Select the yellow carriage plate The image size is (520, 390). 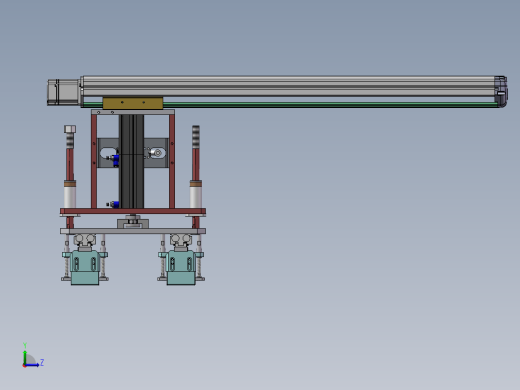133,103
